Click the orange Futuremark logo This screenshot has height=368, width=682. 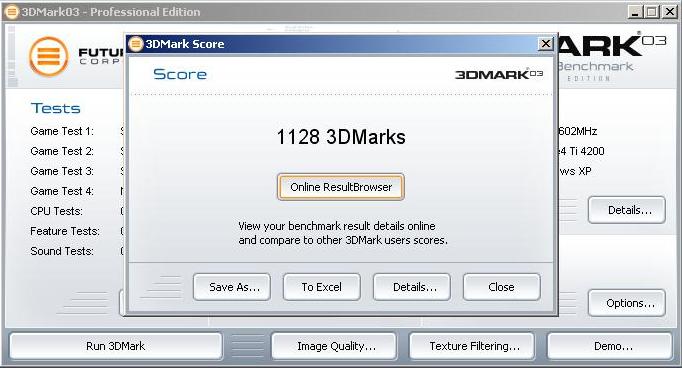[x=49, y=56]
